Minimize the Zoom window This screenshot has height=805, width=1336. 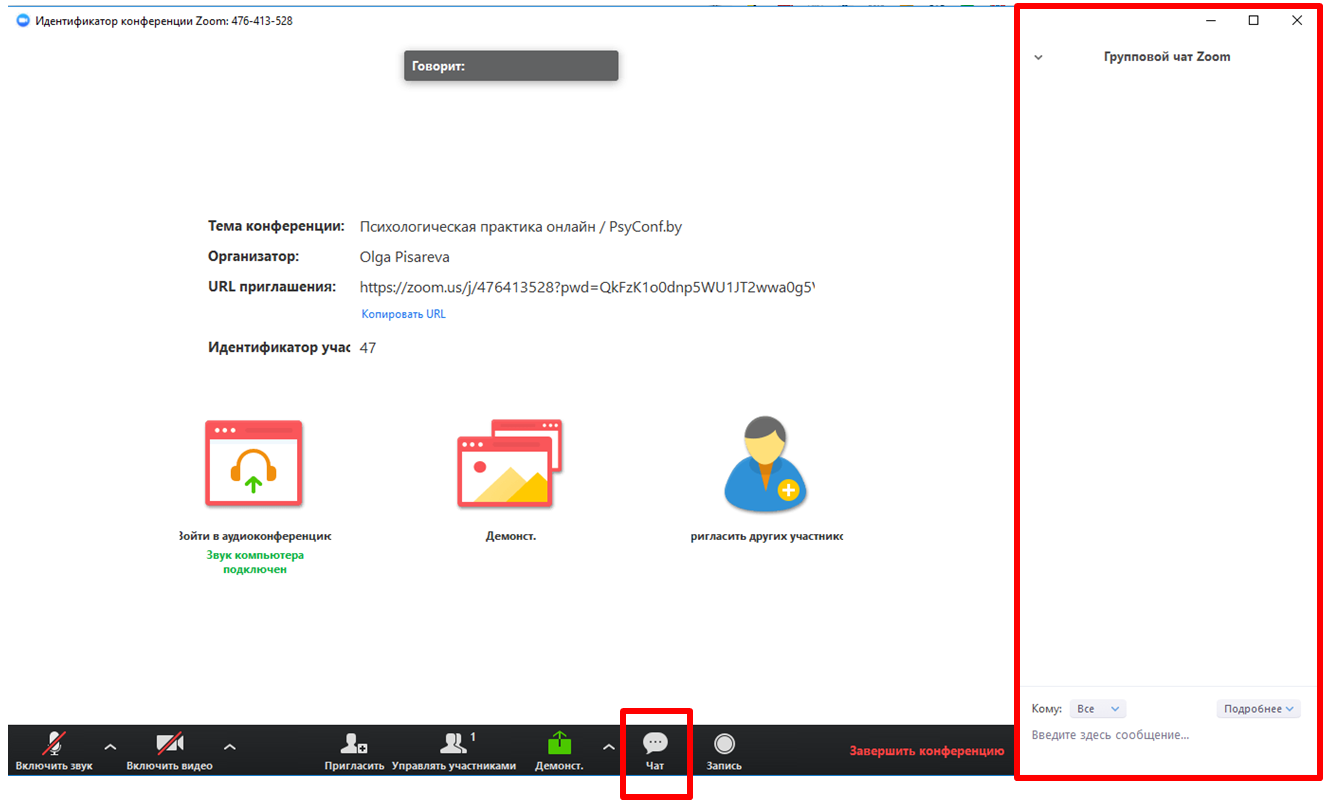(x=1211, y=20)
